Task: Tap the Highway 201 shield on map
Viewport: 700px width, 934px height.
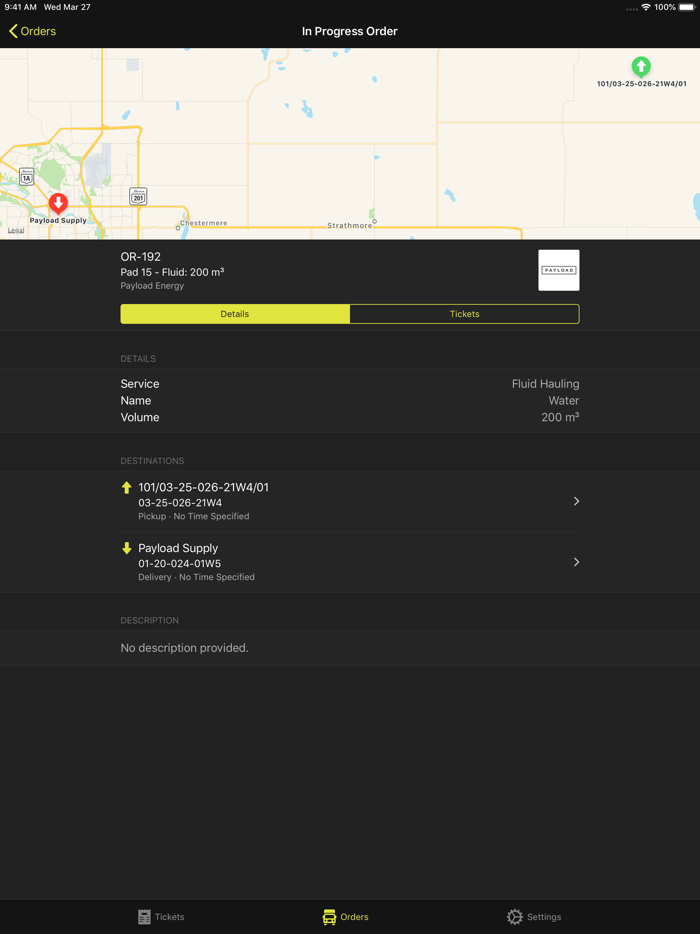Action: tap(138, 197)
